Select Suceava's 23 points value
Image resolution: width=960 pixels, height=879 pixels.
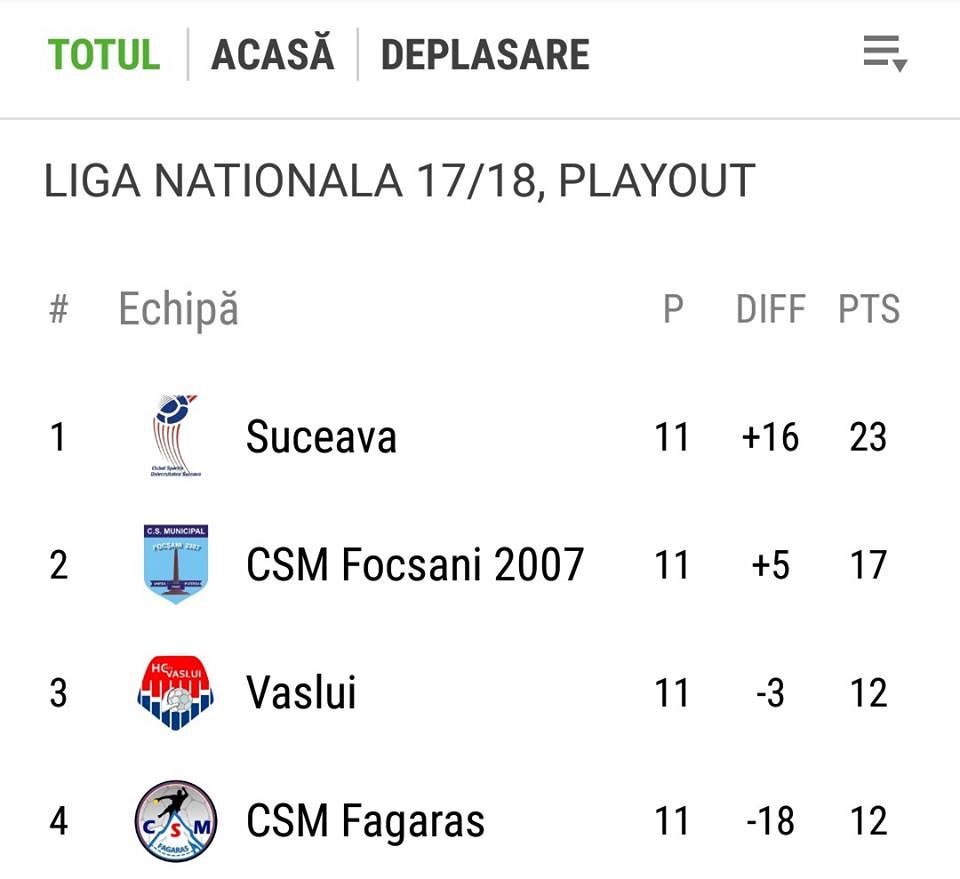pyautogui.click(x=868, y=437)
